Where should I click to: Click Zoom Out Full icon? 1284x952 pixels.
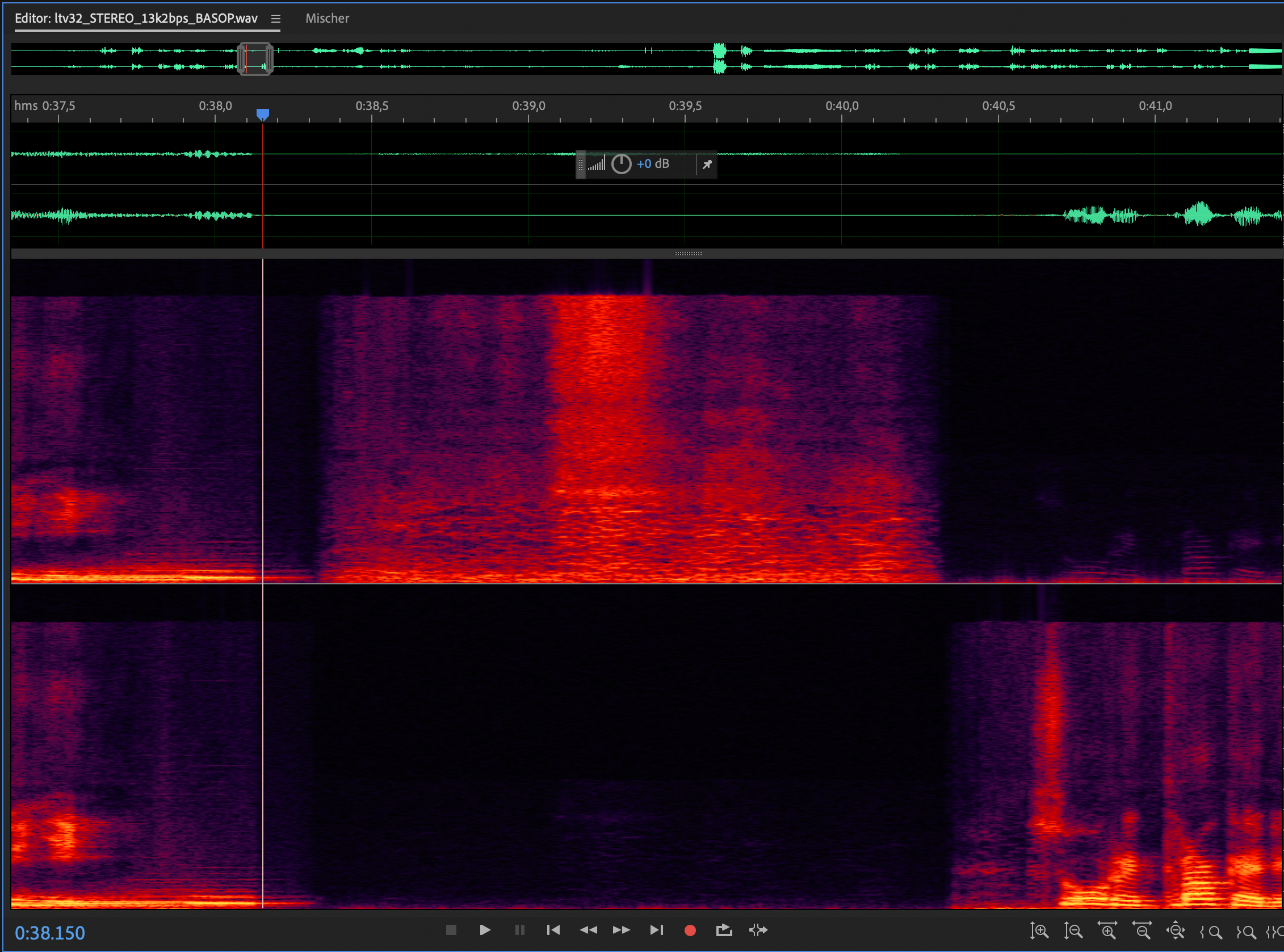[1176, 930]
